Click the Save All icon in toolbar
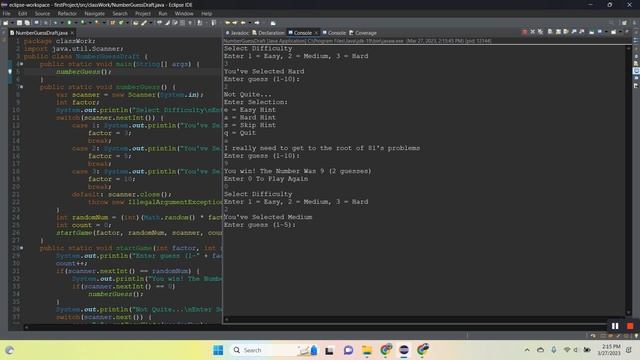Image resolution: width=640 pixels, height=360 pixels. (x=27, y=23)
